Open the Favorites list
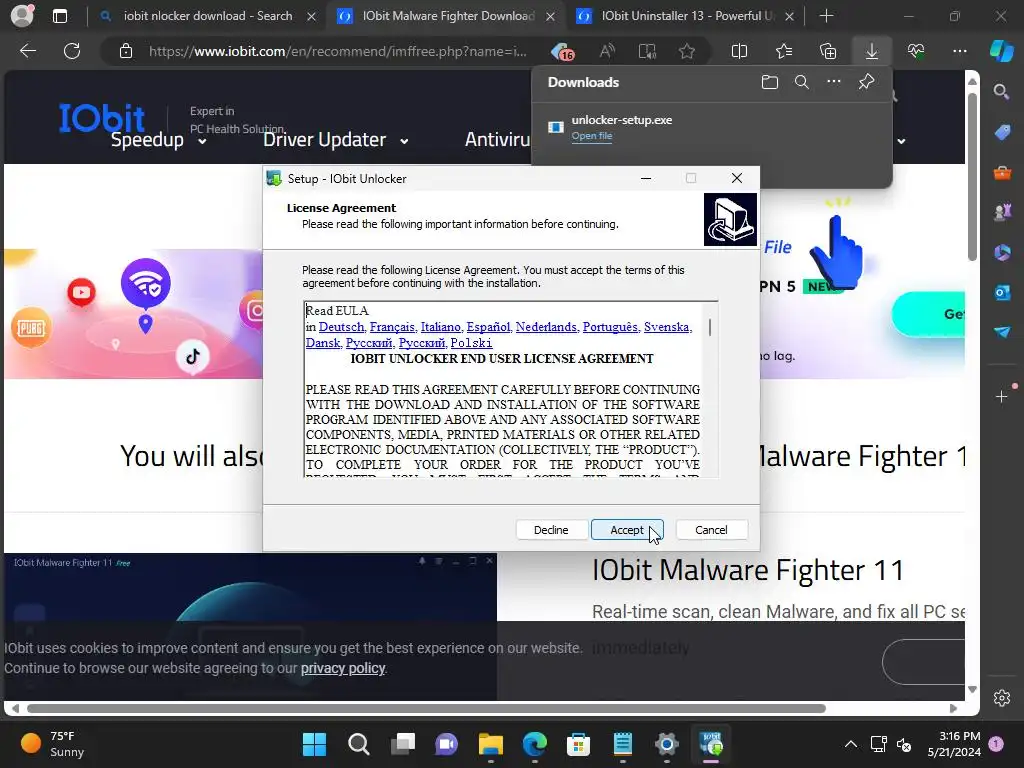 (784, 51)
